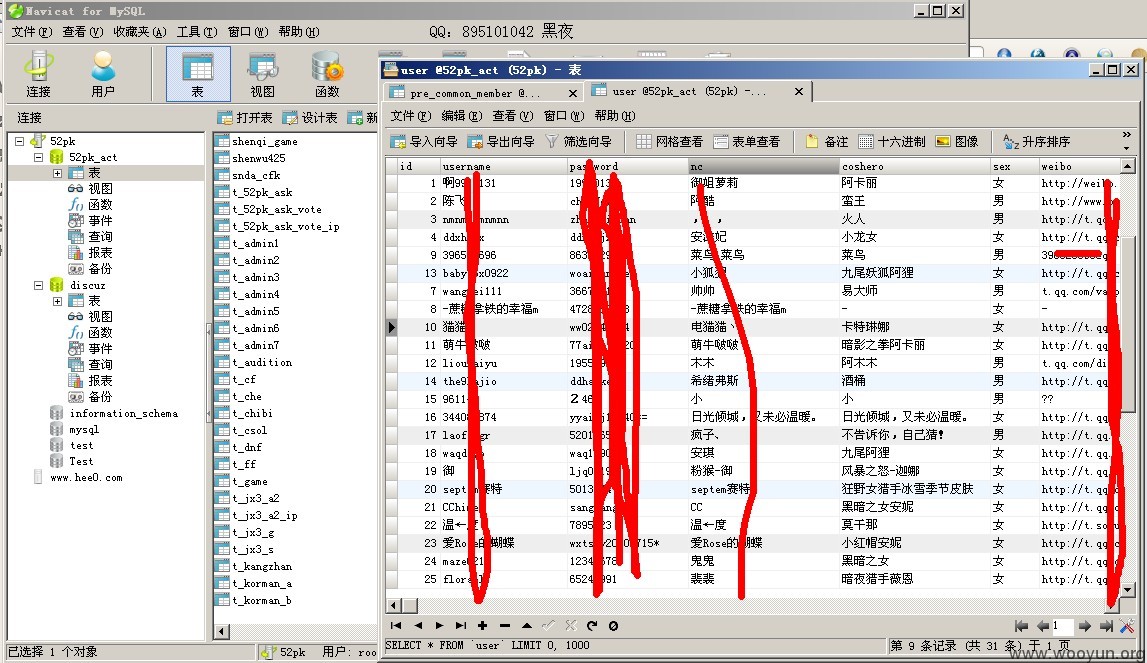Apply 升序排序 ascending sort
Screen dimensions: 1147x663
[1036, 141]
